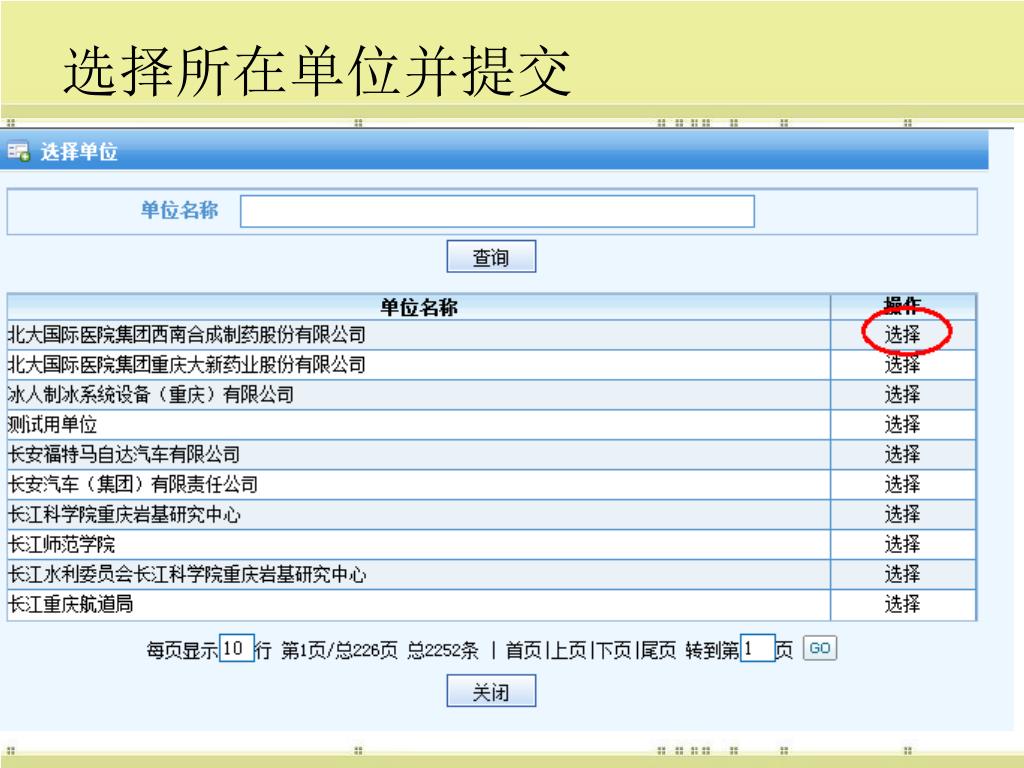This screenshot has width=1024, height=768.
Task: Select row text 长江科学院重庆岩基研究中心
Action: click(x=124, y=515)
